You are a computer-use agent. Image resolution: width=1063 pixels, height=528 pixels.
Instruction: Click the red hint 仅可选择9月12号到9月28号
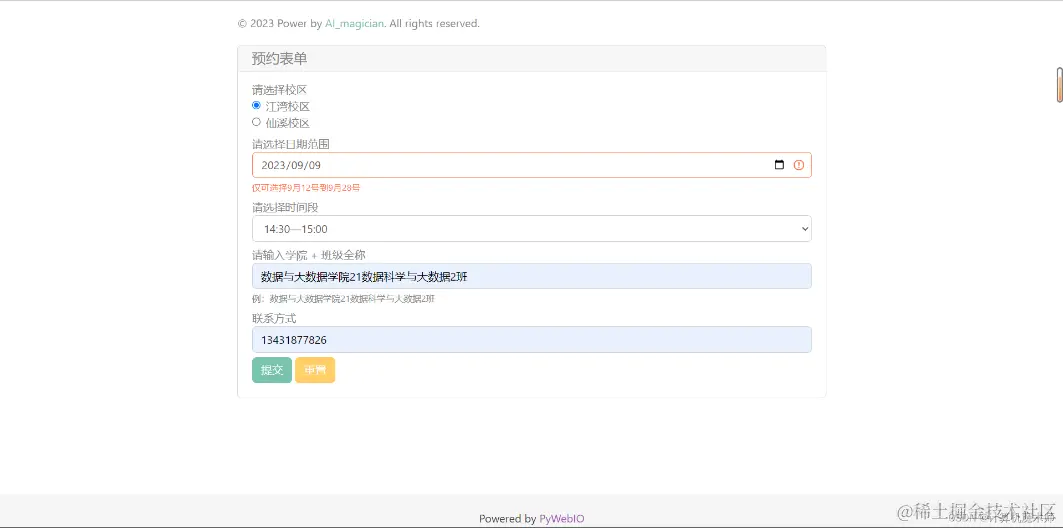(x=306, y=188)
